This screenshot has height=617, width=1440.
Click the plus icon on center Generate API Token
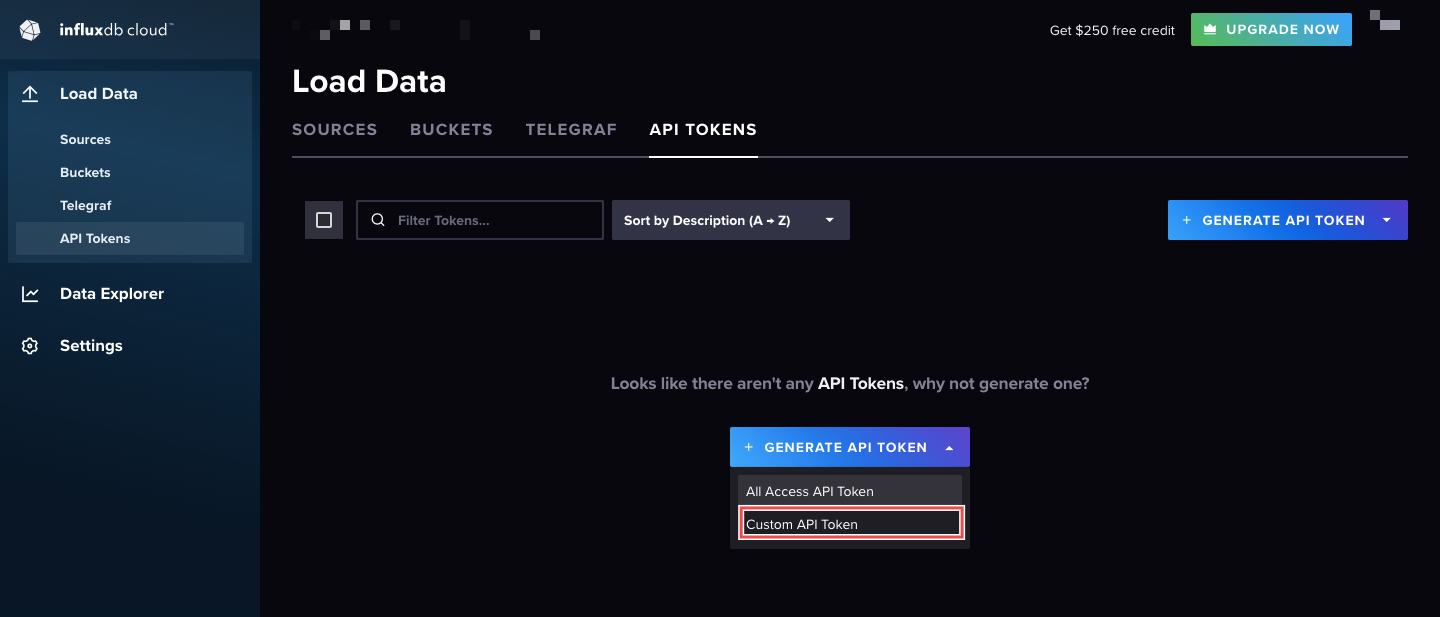[748, 447]
